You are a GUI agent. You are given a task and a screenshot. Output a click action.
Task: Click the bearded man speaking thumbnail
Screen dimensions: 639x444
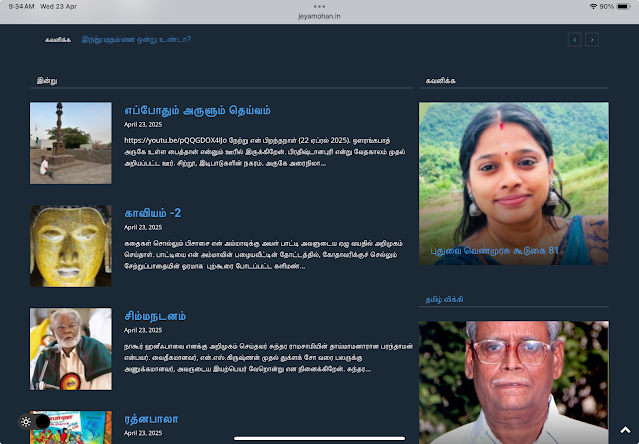[71, 349]
